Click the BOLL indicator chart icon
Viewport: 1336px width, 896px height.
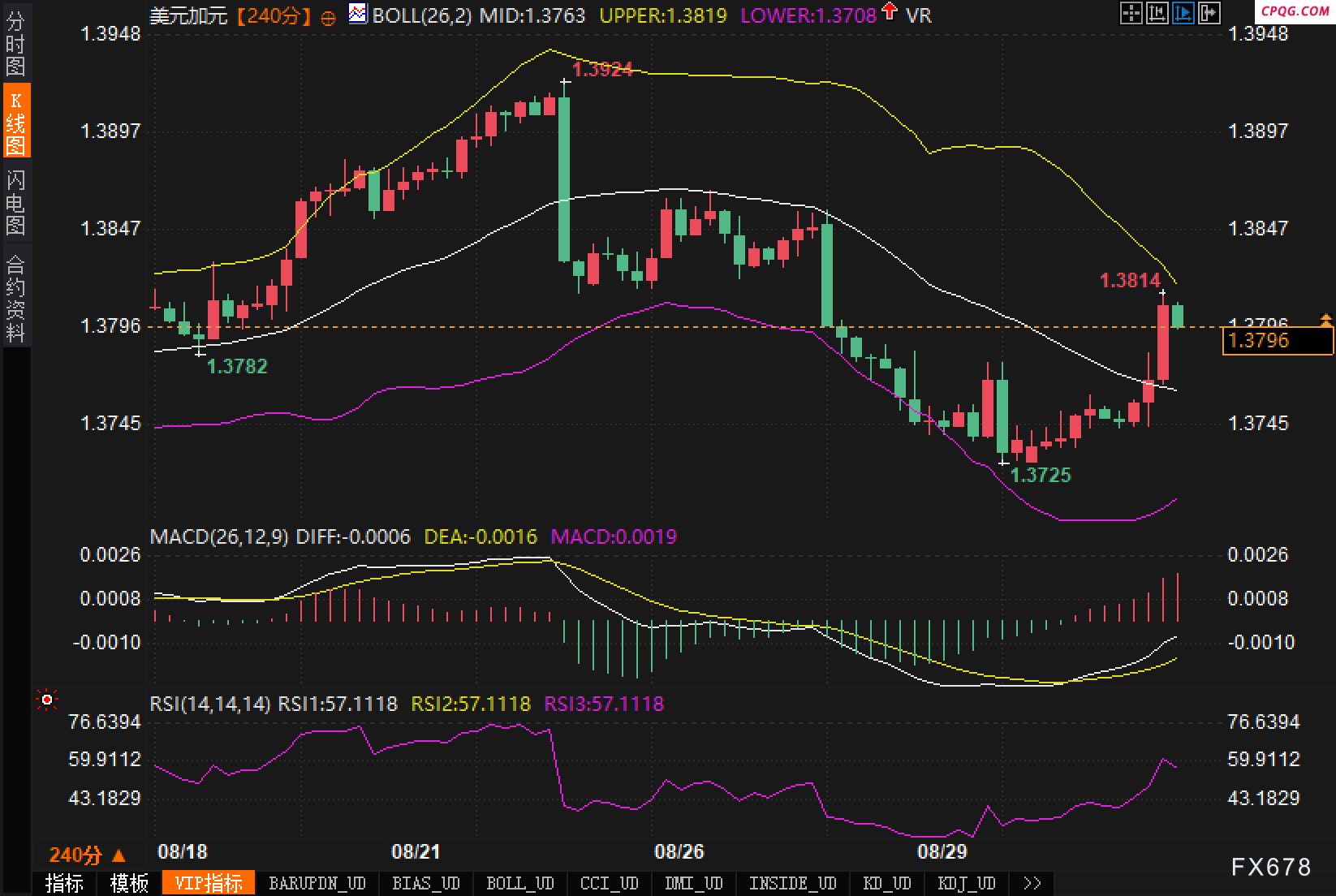[357, 14]
